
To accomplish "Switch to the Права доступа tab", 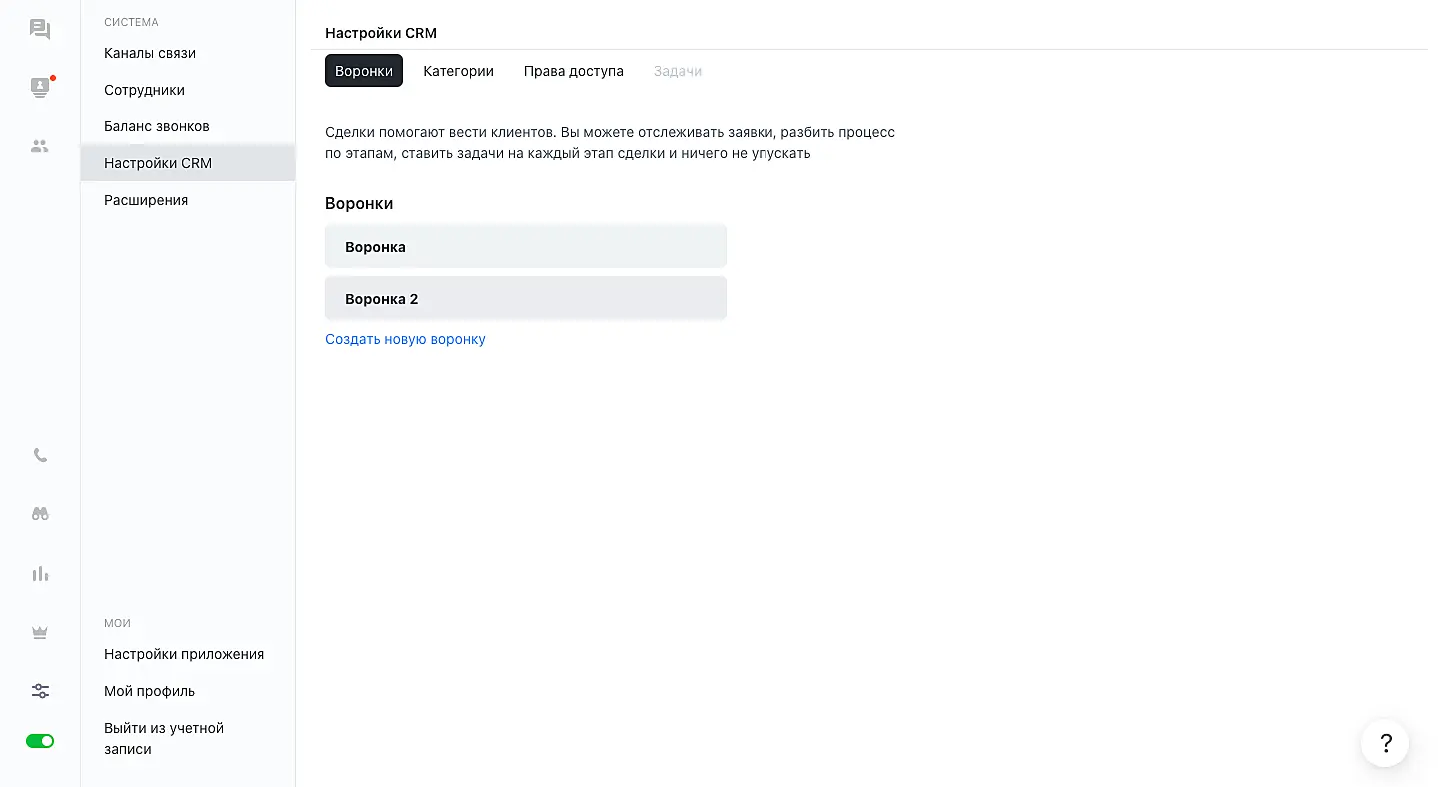I will pyautogui.click(x=573, y=71).
